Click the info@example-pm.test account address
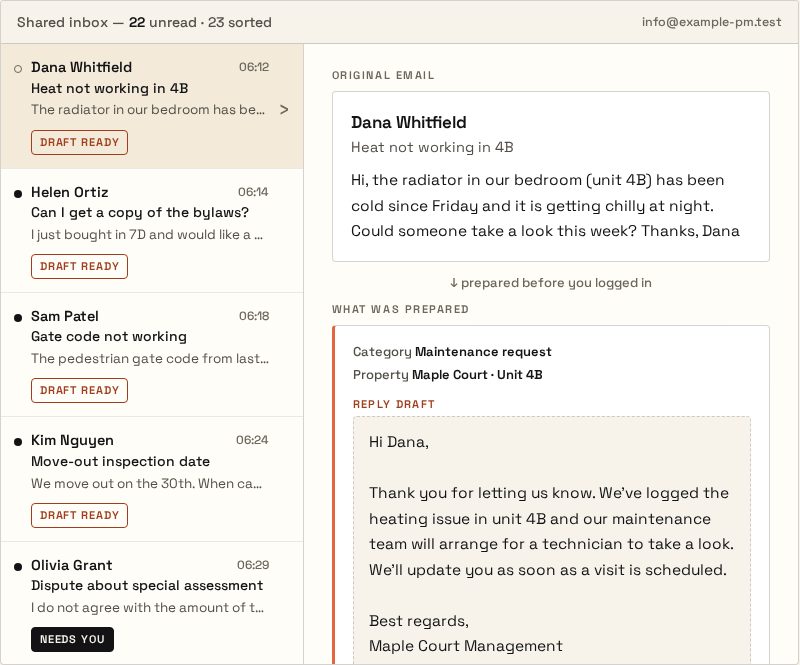The width and height of the screenshot is (800, 665). pos(711,22)
